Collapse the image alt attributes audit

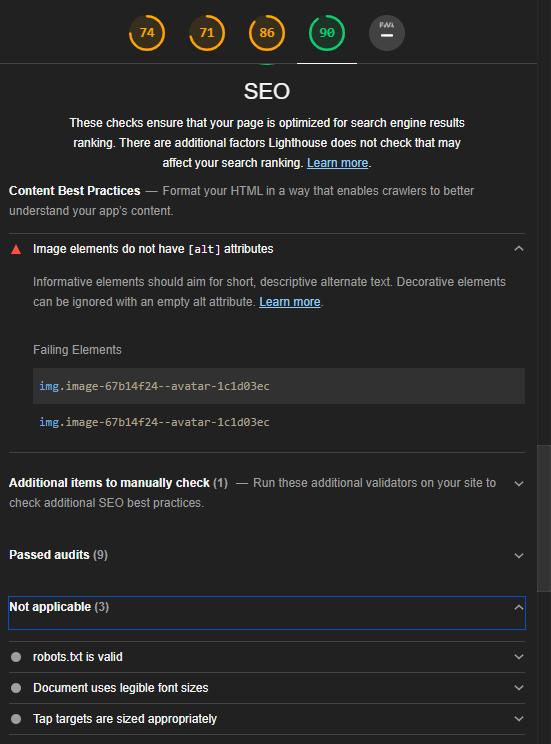(519, 249)
